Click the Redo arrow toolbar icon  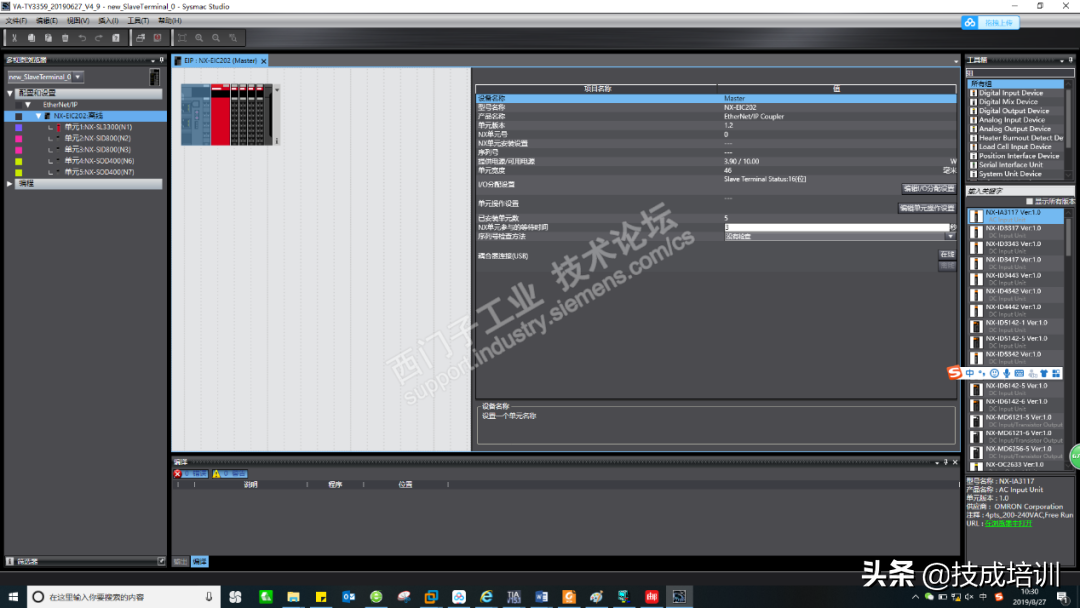pos(98,38)
